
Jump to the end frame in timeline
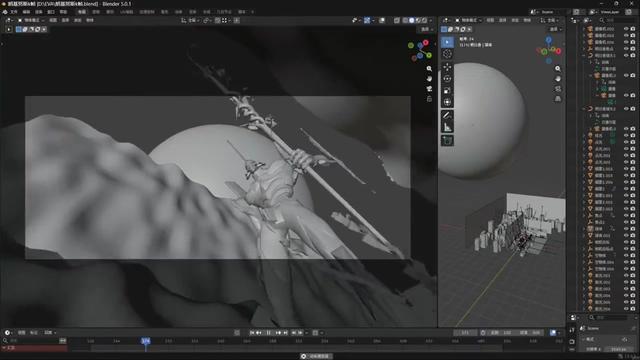click(285, 333)
